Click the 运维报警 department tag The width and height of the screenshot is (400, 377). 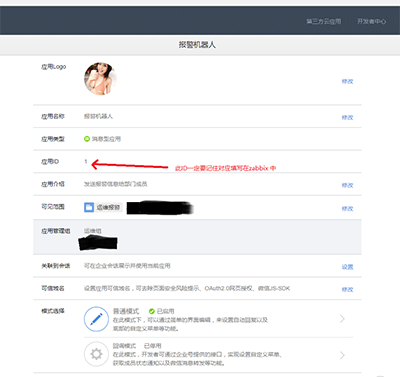pos(108,207)
